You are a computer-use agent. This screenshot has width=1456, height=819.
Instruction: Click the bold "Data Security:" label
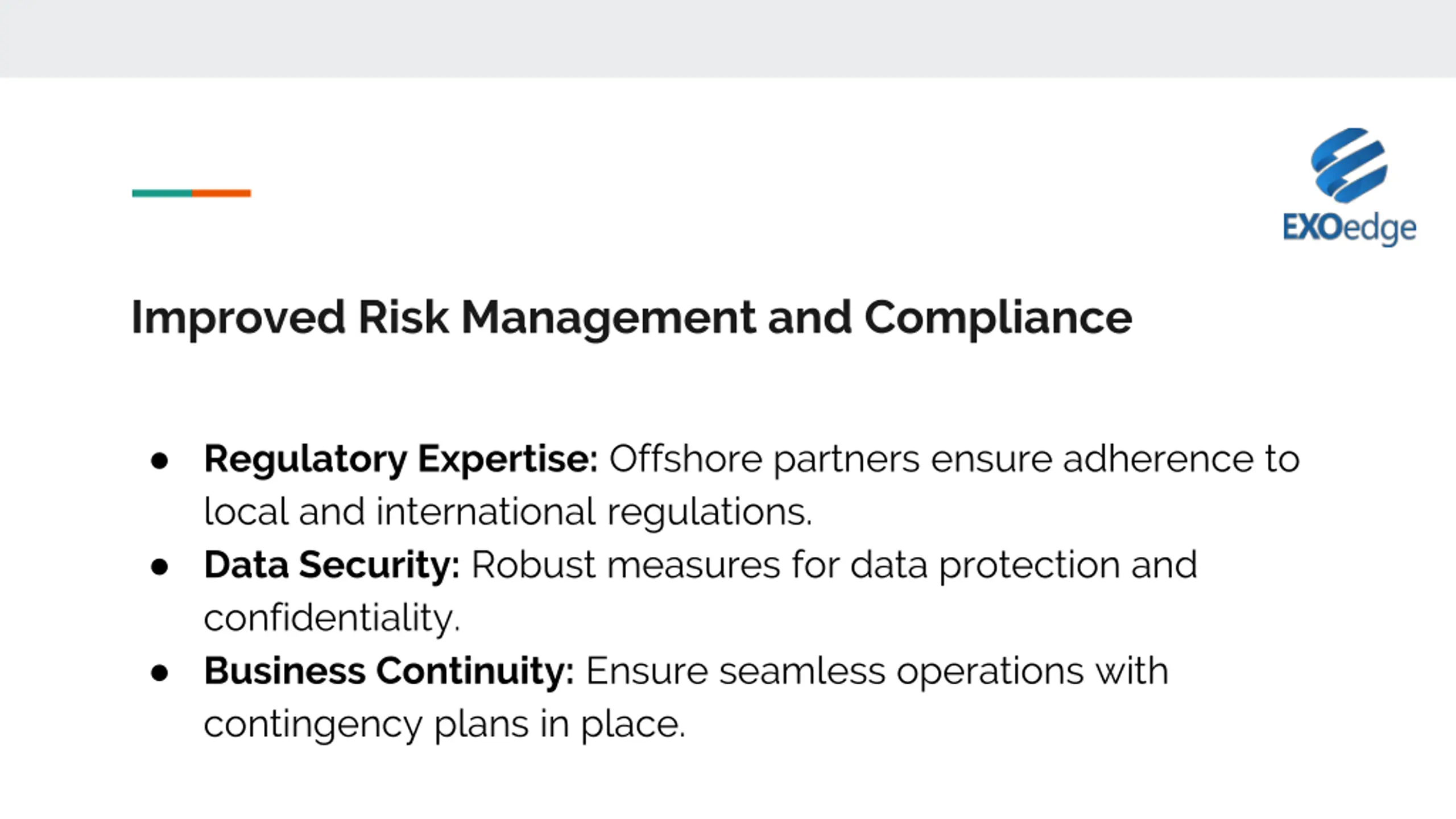point(332,565)
